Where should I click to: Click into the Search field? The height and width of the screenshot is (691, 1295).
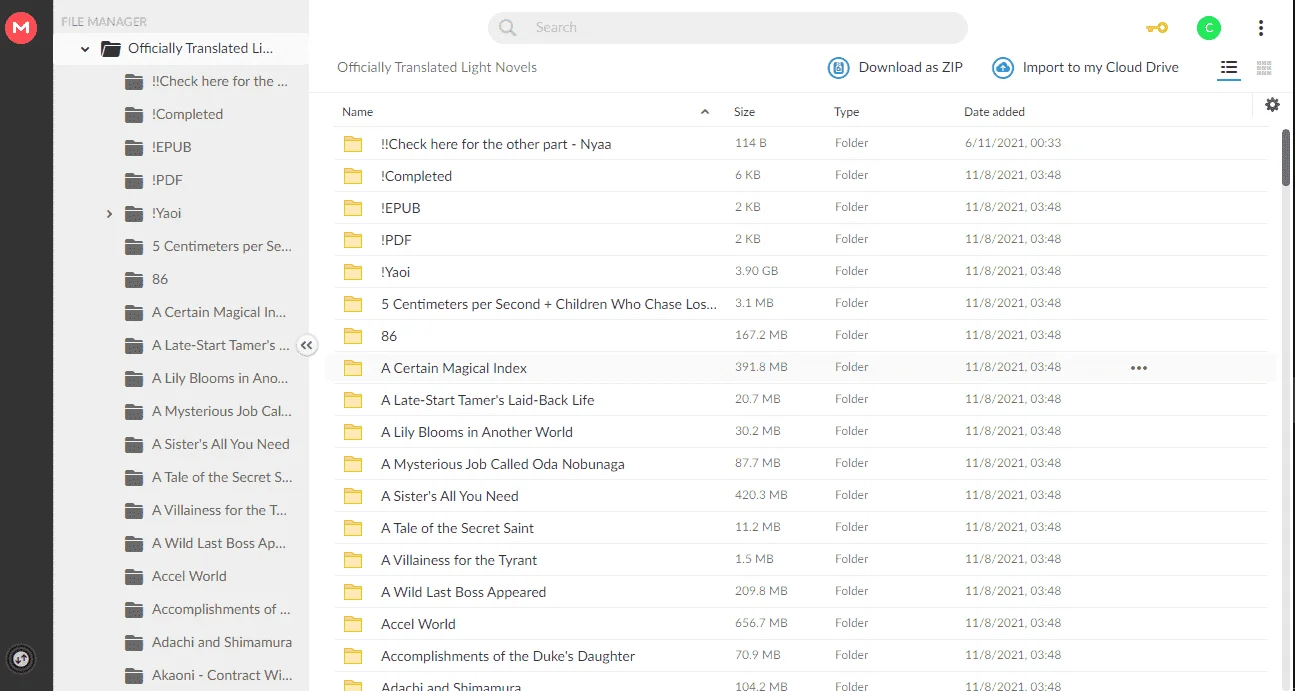point(727,28)
